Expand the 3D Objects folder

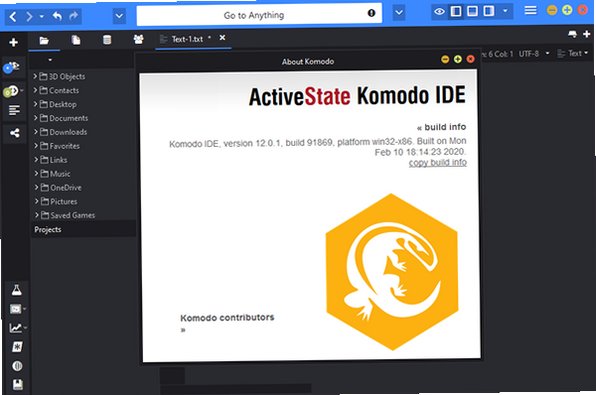[x=35, y=76]
